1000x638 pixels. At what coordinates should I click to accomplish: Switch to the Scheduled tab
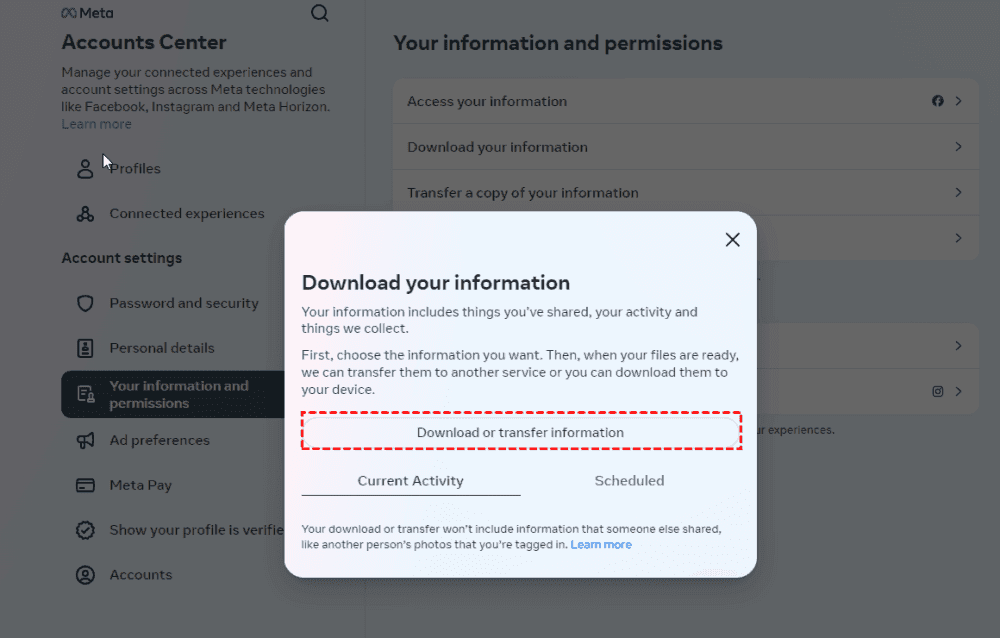coord(629,481)
